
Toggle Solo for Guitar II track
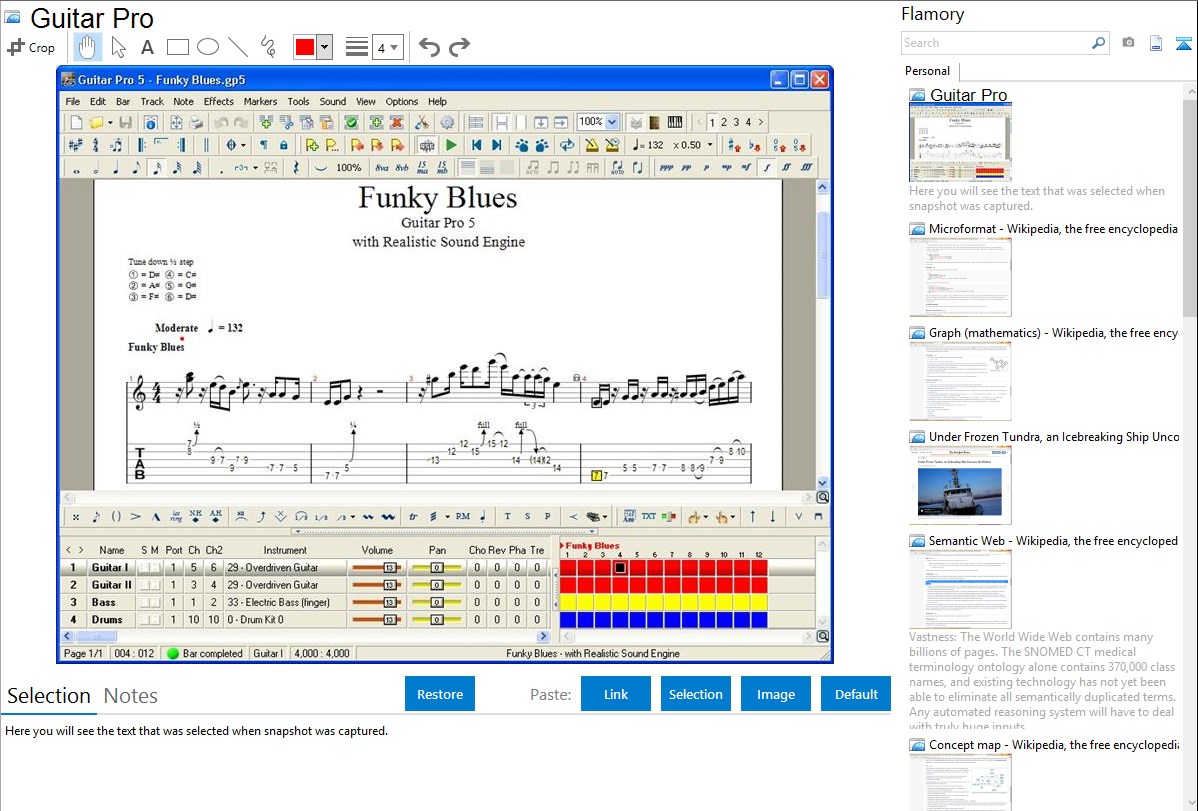144,586
